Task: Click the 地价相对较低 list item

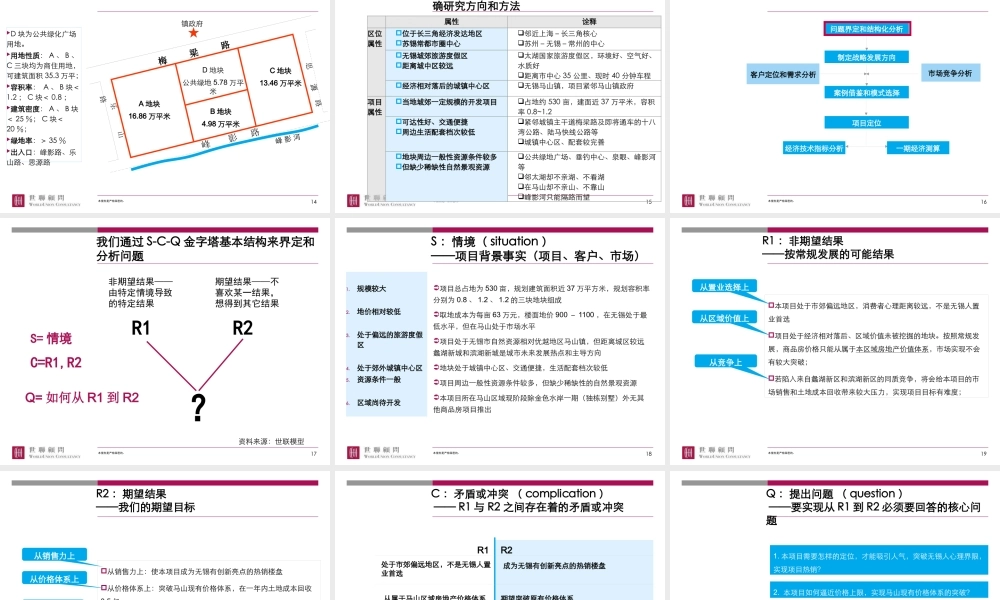Action: (x=379, y=312)
